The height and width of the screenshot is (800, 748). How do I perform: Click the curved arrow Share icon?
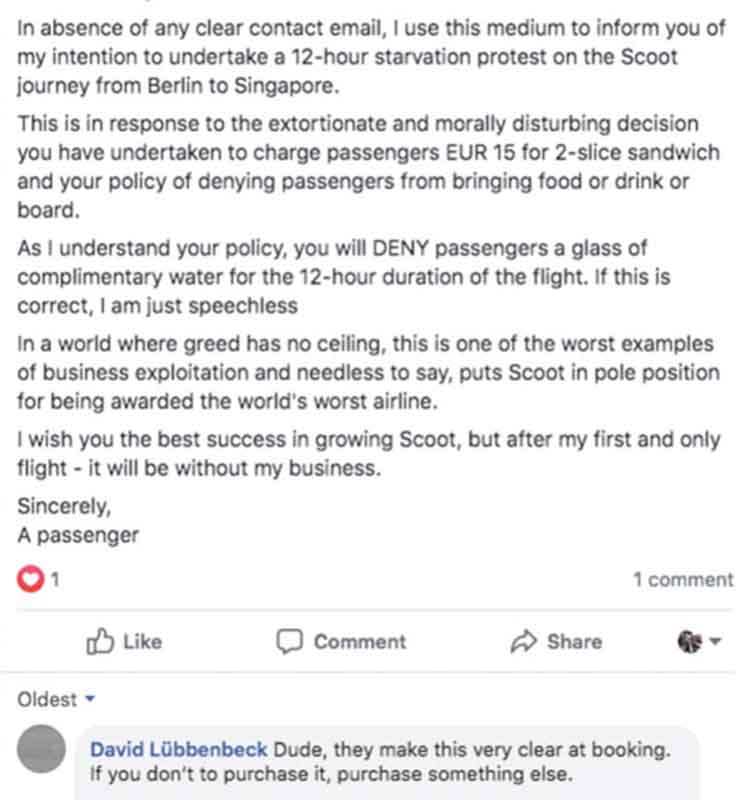[x=523, y=641]
